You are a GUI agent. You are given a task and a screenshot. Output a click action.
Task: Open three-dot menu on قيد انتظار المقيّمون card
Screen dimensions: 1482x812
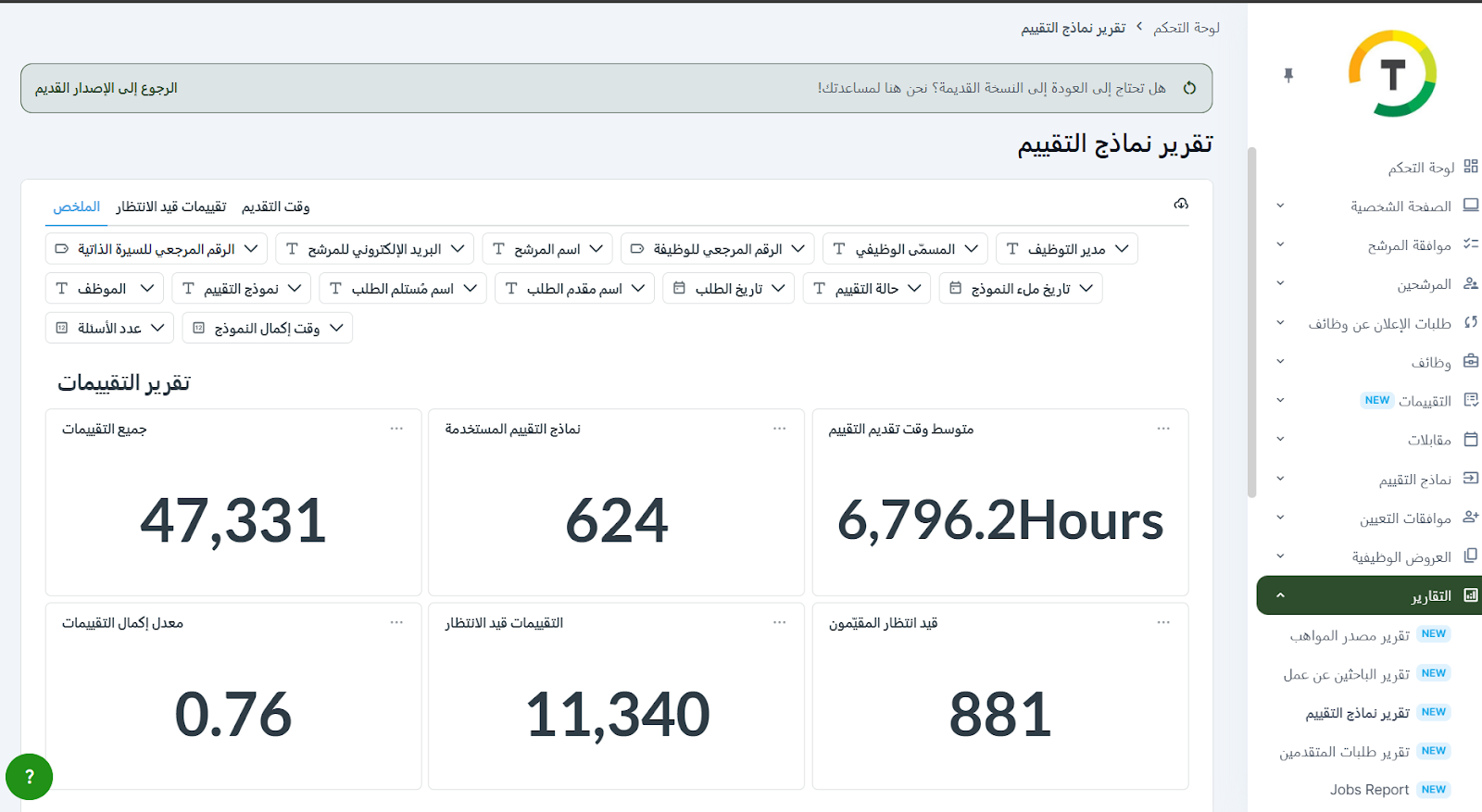1162,623
